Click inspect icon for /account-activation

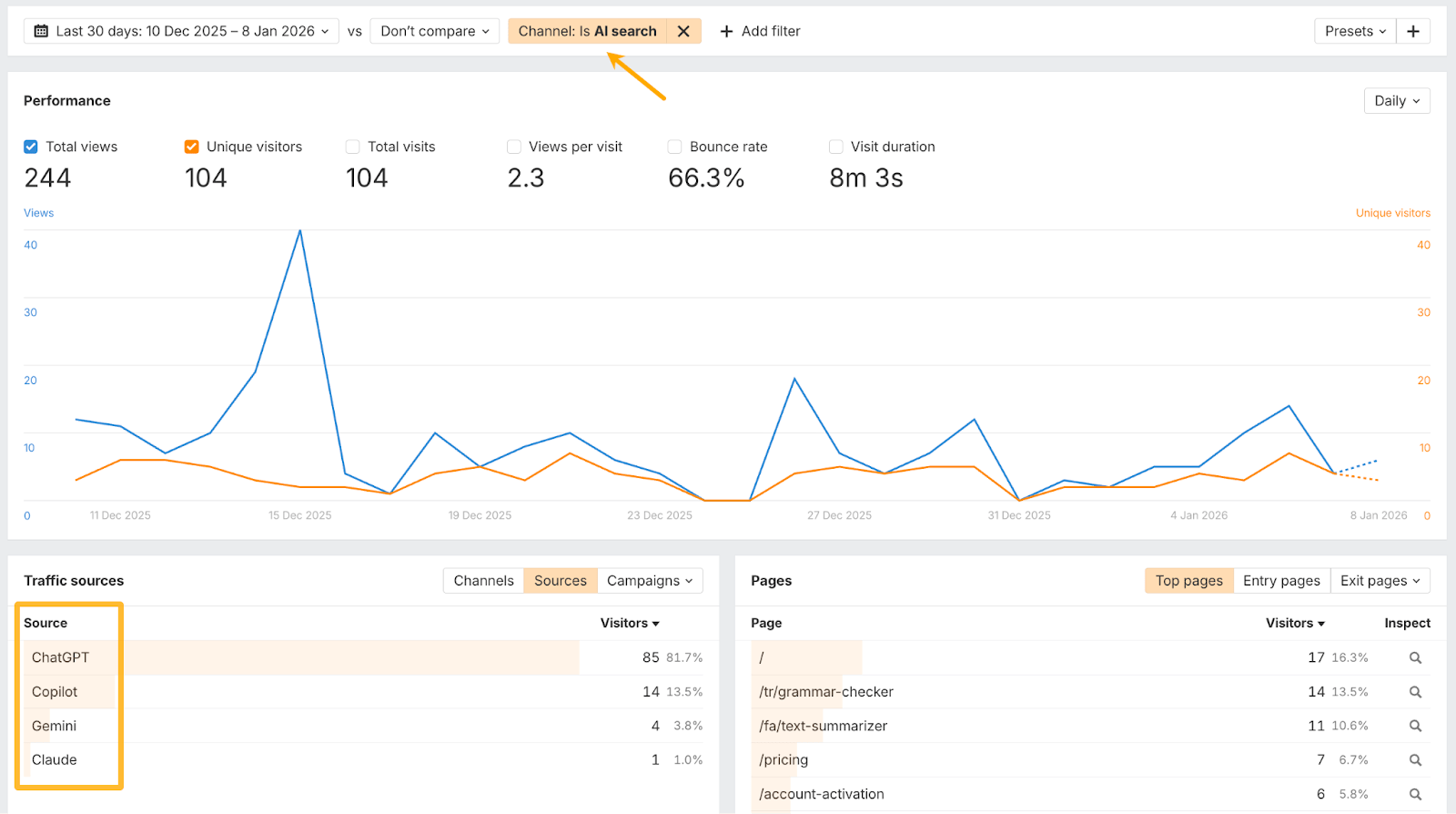pyautogui.click(x=1415, y=794)
